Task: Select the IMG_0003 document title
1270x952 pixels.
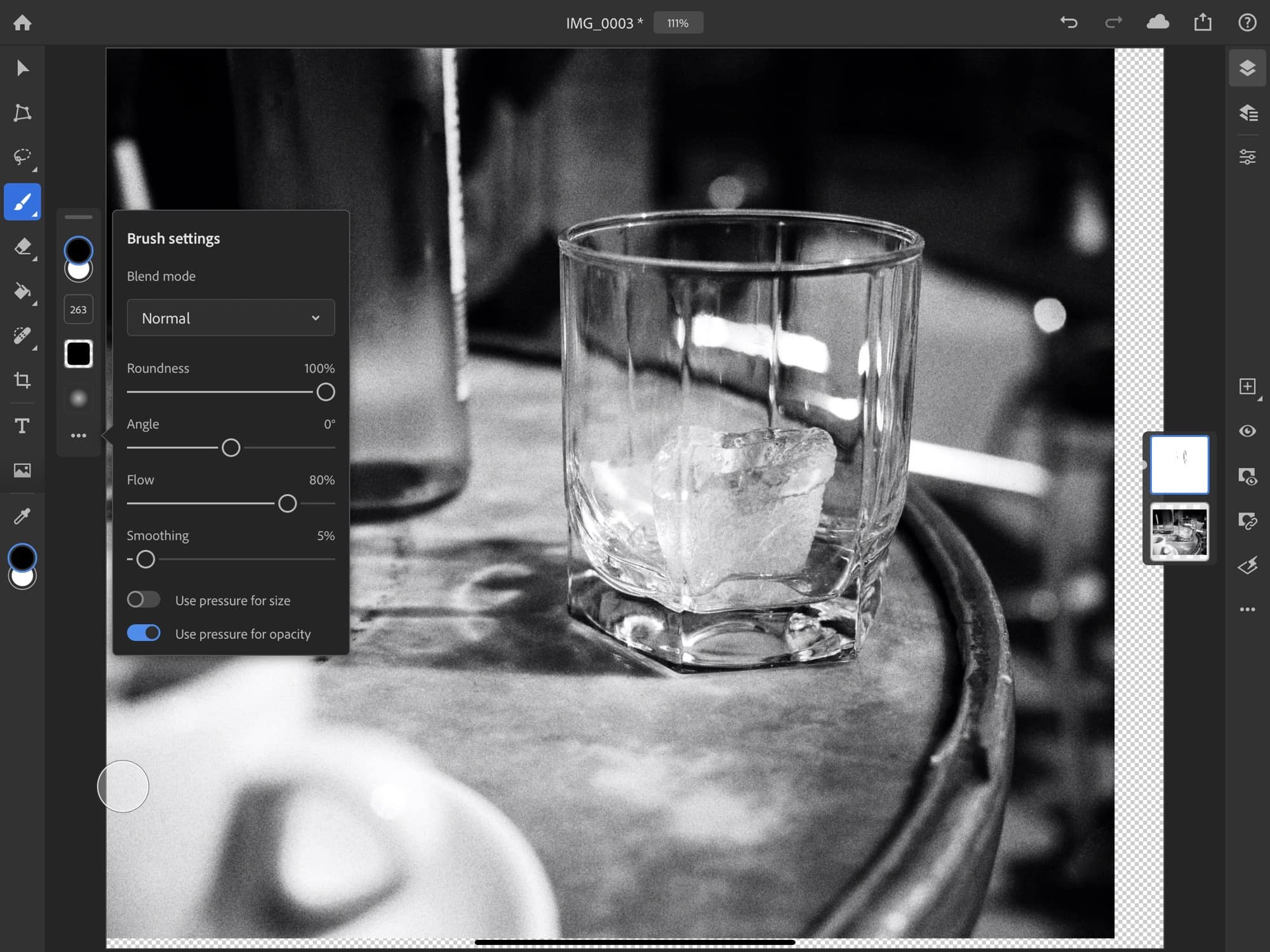Action: (603, 22)
